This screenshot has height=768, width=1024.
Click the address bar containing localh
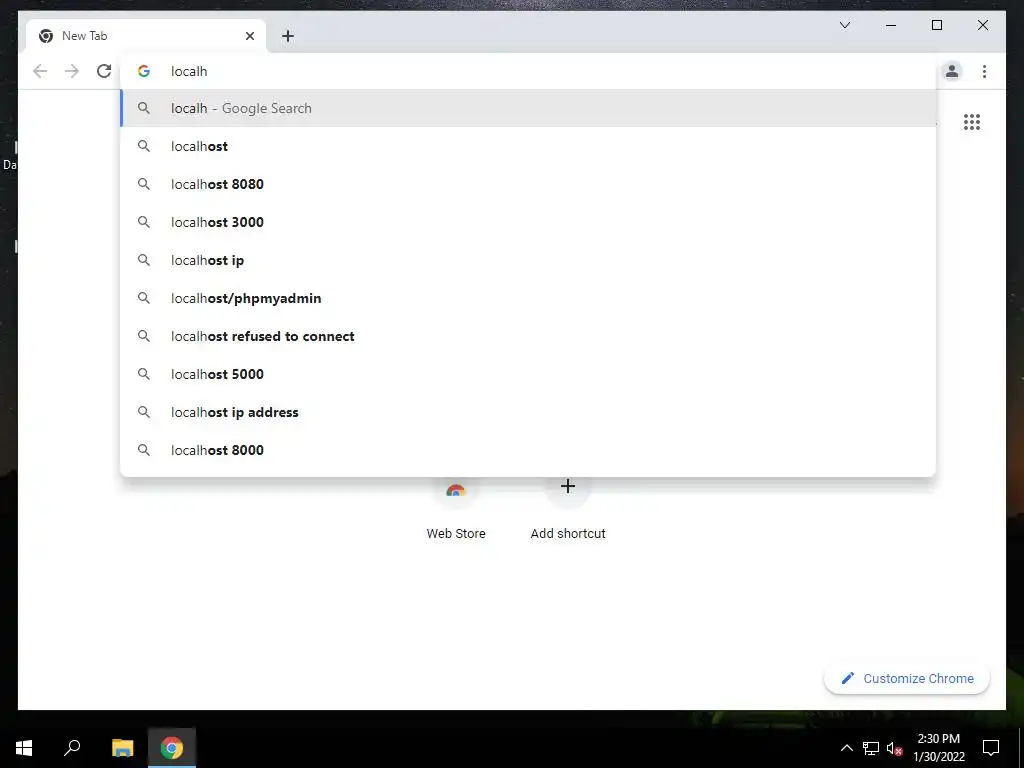click(x=528, y=71)
